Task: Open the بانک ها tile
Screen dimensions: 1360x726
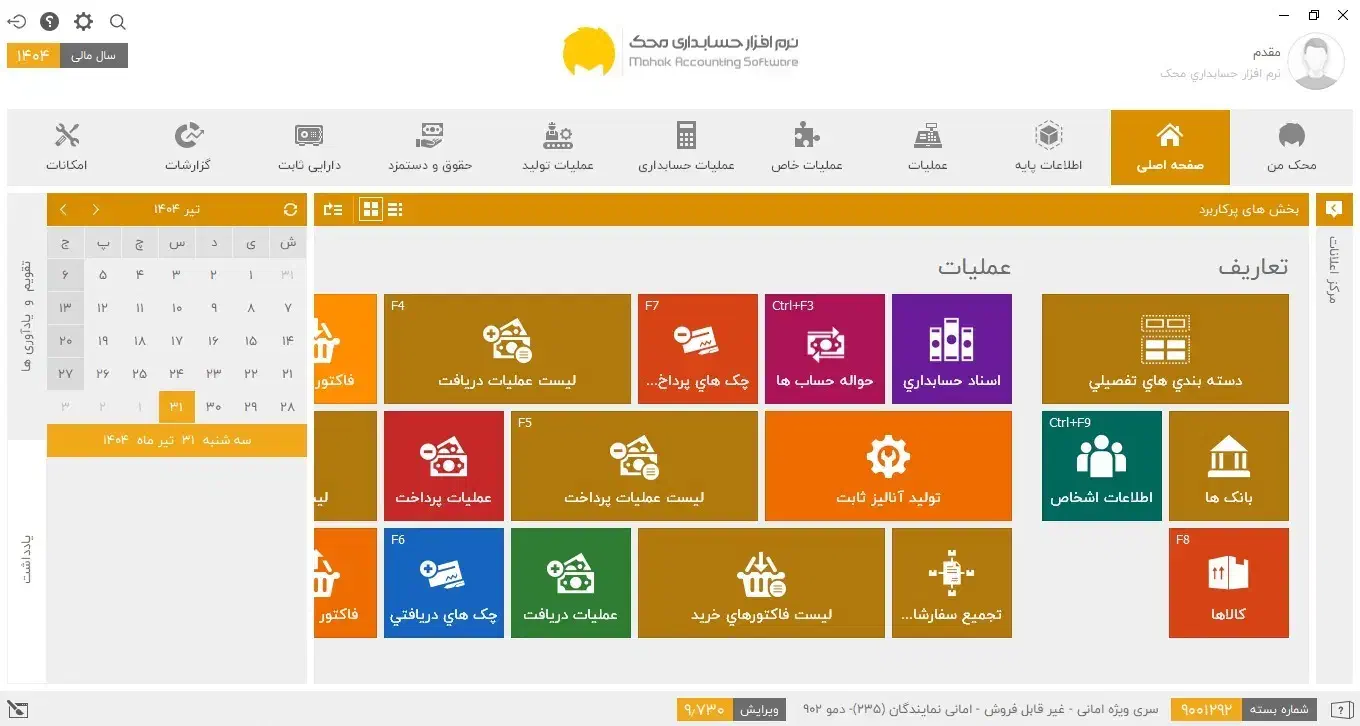Action: (1228, 465)
